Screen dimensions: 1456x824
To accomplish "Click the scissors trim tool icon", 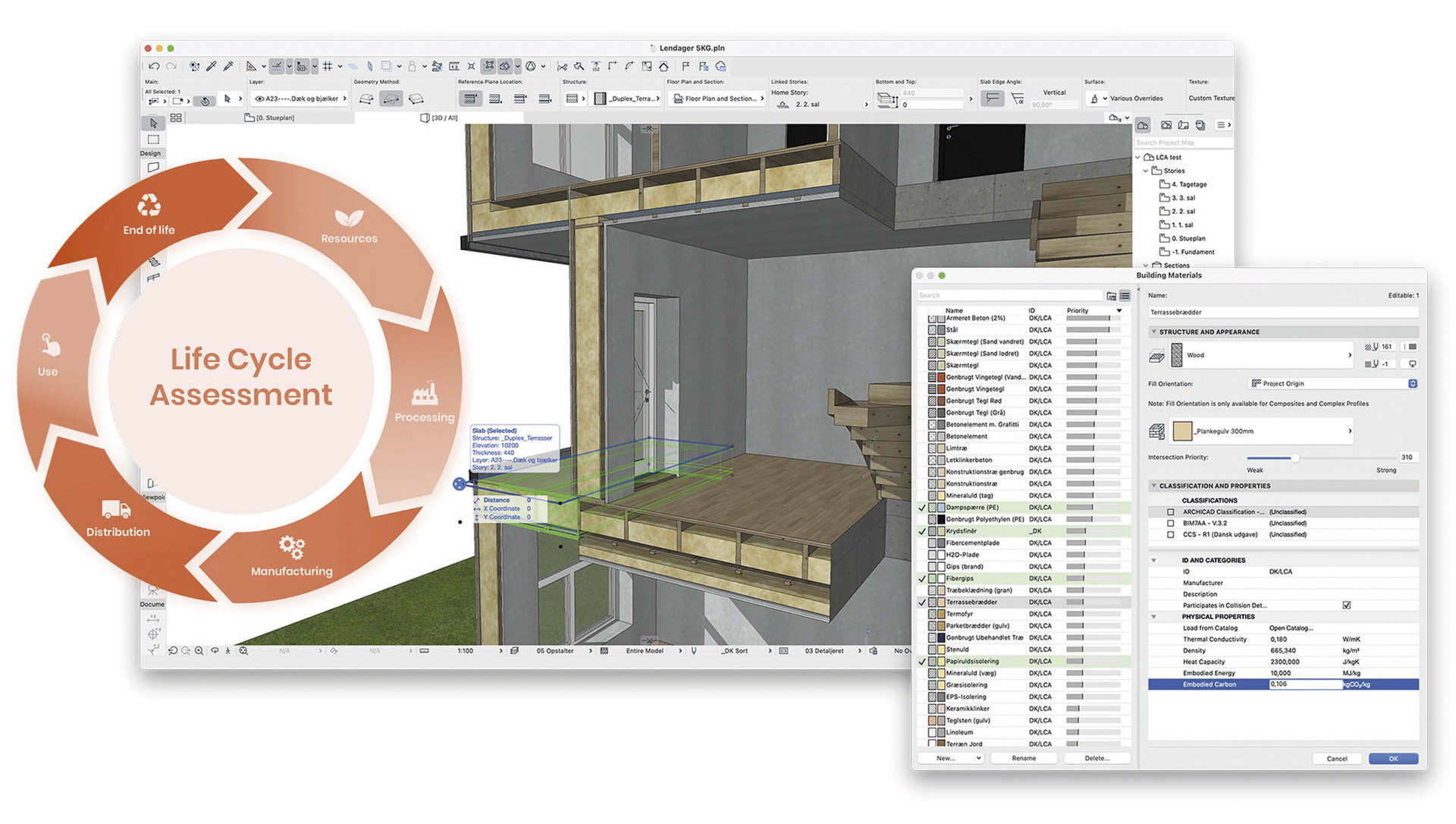I will [563, 66].
